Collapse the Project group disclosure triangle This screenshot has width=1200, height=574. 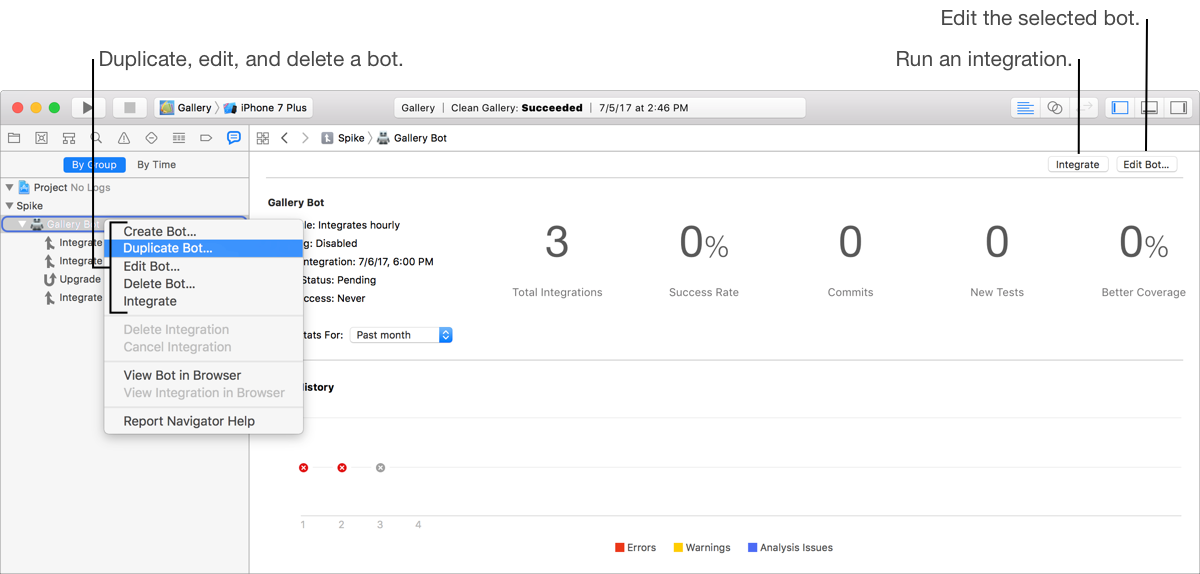pos(10,187)
